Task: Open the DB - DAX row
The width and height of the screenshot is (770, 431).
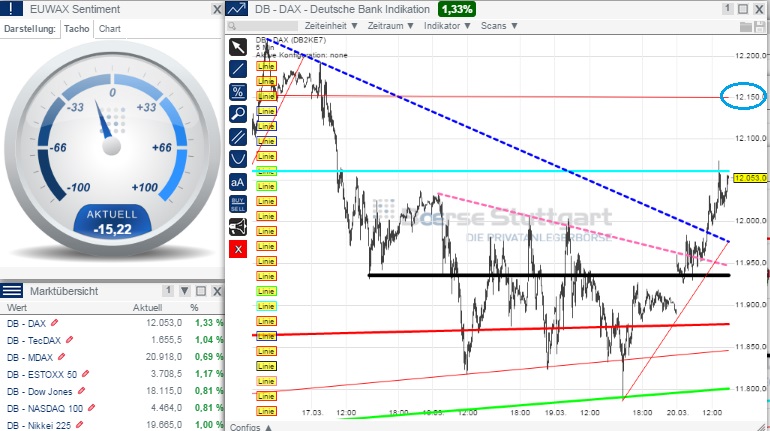Action: (x=112, y=323)
